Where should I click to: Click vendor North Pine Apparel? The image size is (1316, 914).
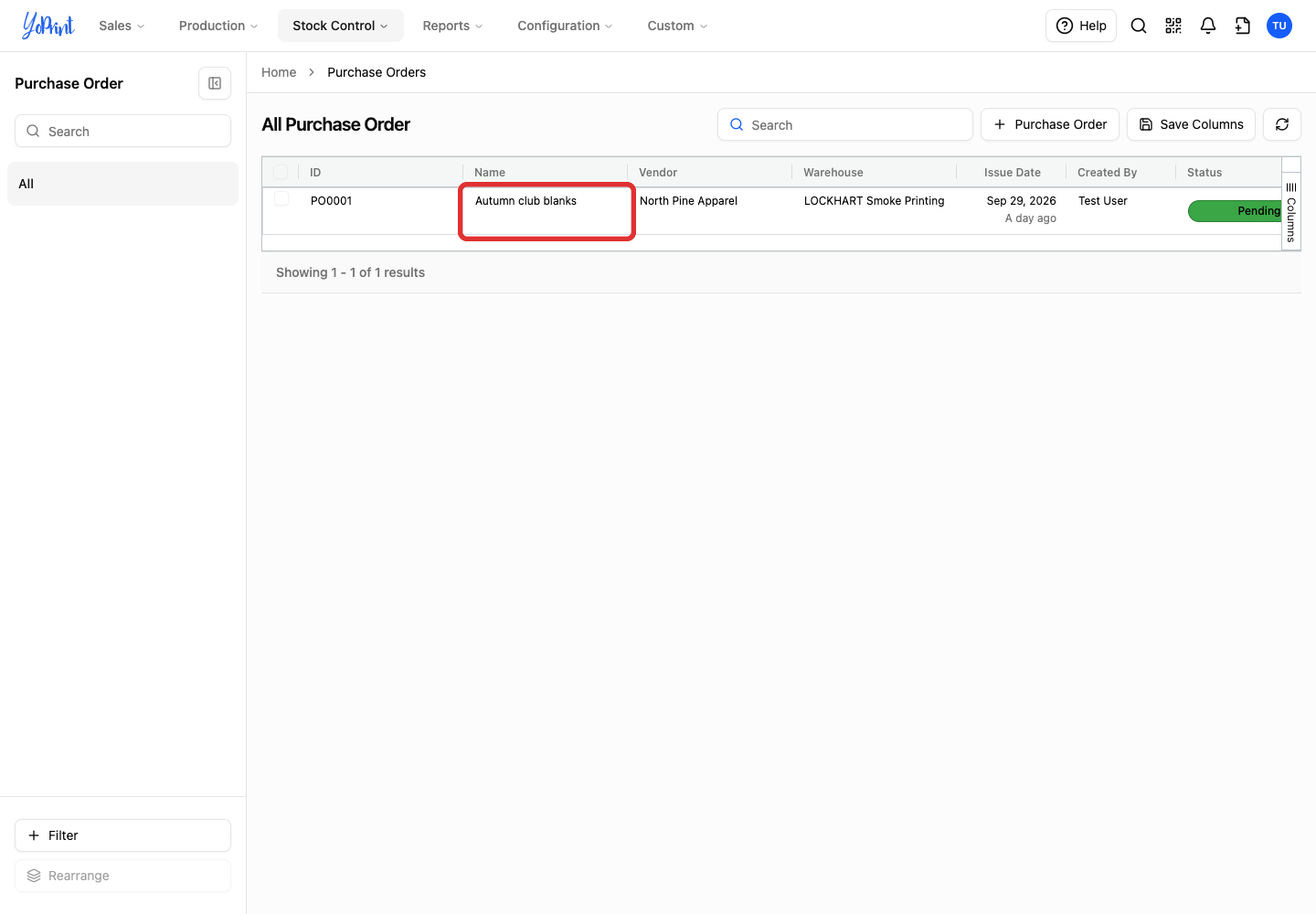coord(688,201)
